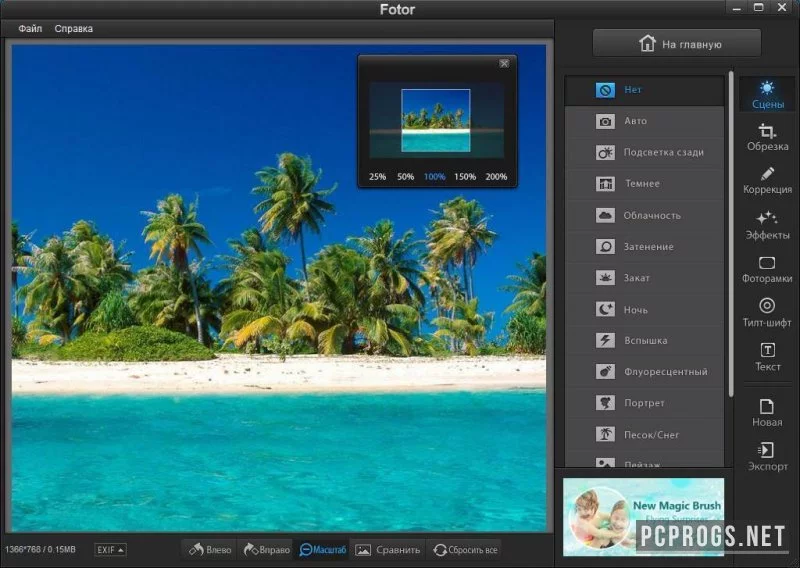Select the 'Портрет' scene icon

[605, 403]
